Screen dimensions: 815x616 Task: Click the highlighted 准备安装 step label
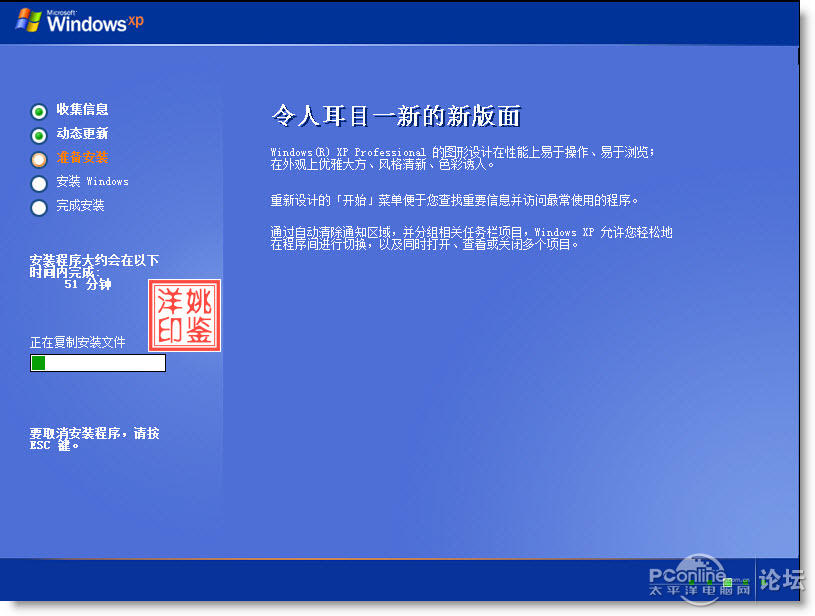[x=82, y=158]
